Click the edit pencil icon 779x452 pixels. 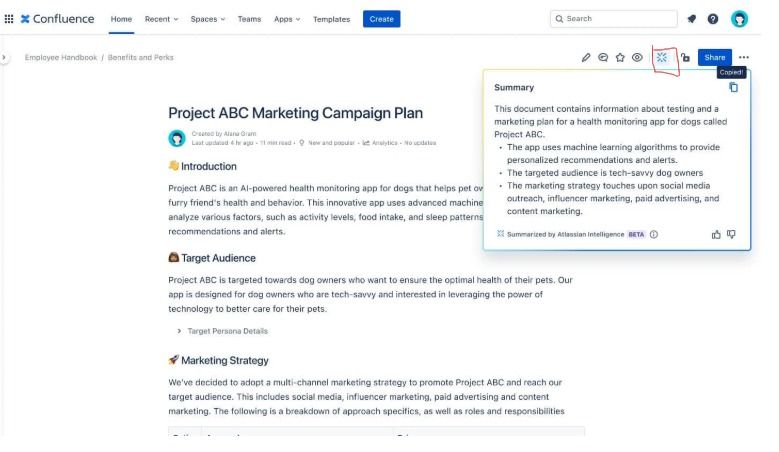586,58
